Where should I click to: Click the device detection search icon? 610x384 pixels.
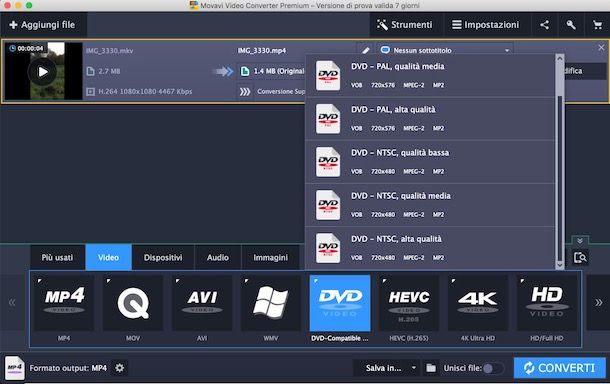click(580, 258)
